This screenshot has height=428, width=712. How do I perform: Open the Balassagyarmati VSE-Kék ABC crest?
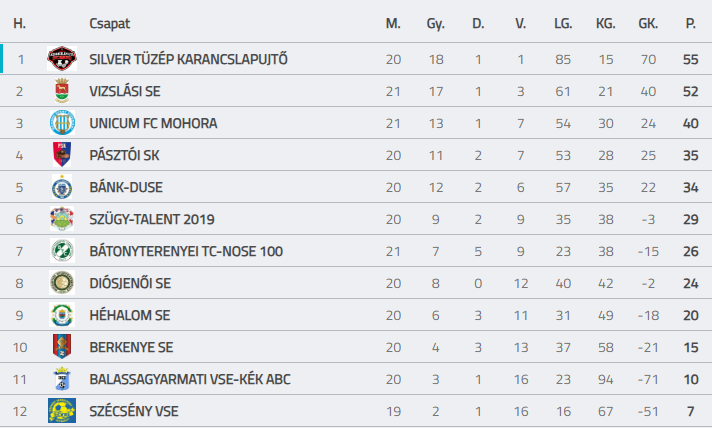click(x=62, y=379)
